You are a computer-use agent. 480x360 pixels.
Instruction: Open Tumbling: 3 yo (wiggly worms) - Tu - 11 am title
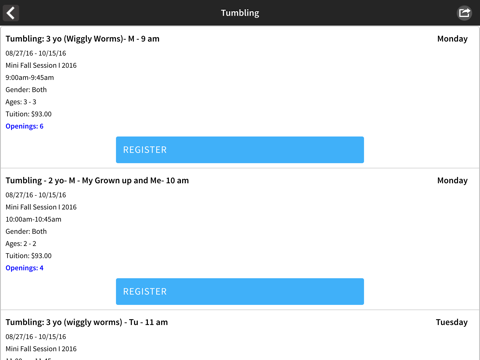[87, 322]
